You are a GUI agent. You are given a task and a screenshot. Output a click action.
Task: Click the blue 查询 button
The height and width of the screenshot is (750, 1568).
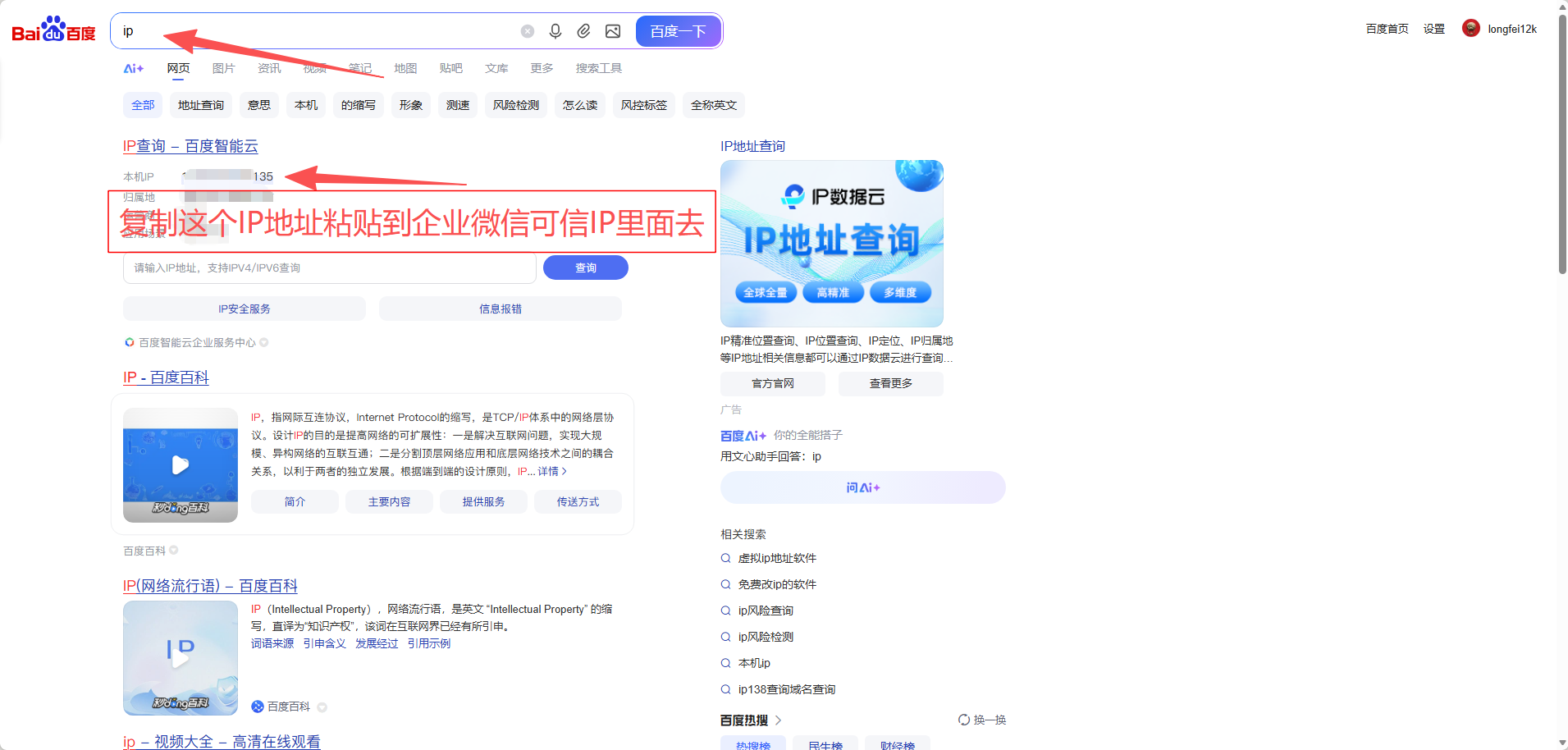pos(586,268)
